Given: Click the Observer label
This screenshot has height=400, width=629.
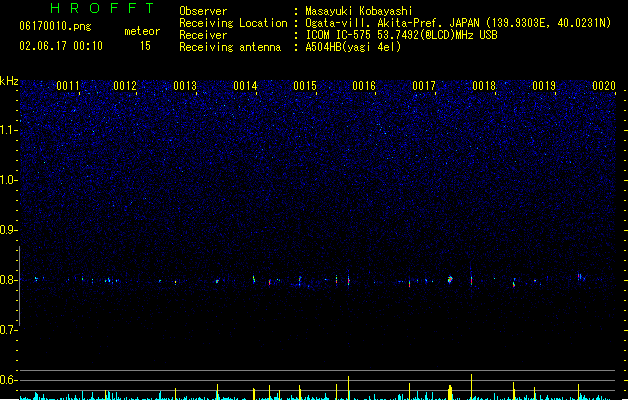Looking at the screenshot, I should click(x=203, y=11).
